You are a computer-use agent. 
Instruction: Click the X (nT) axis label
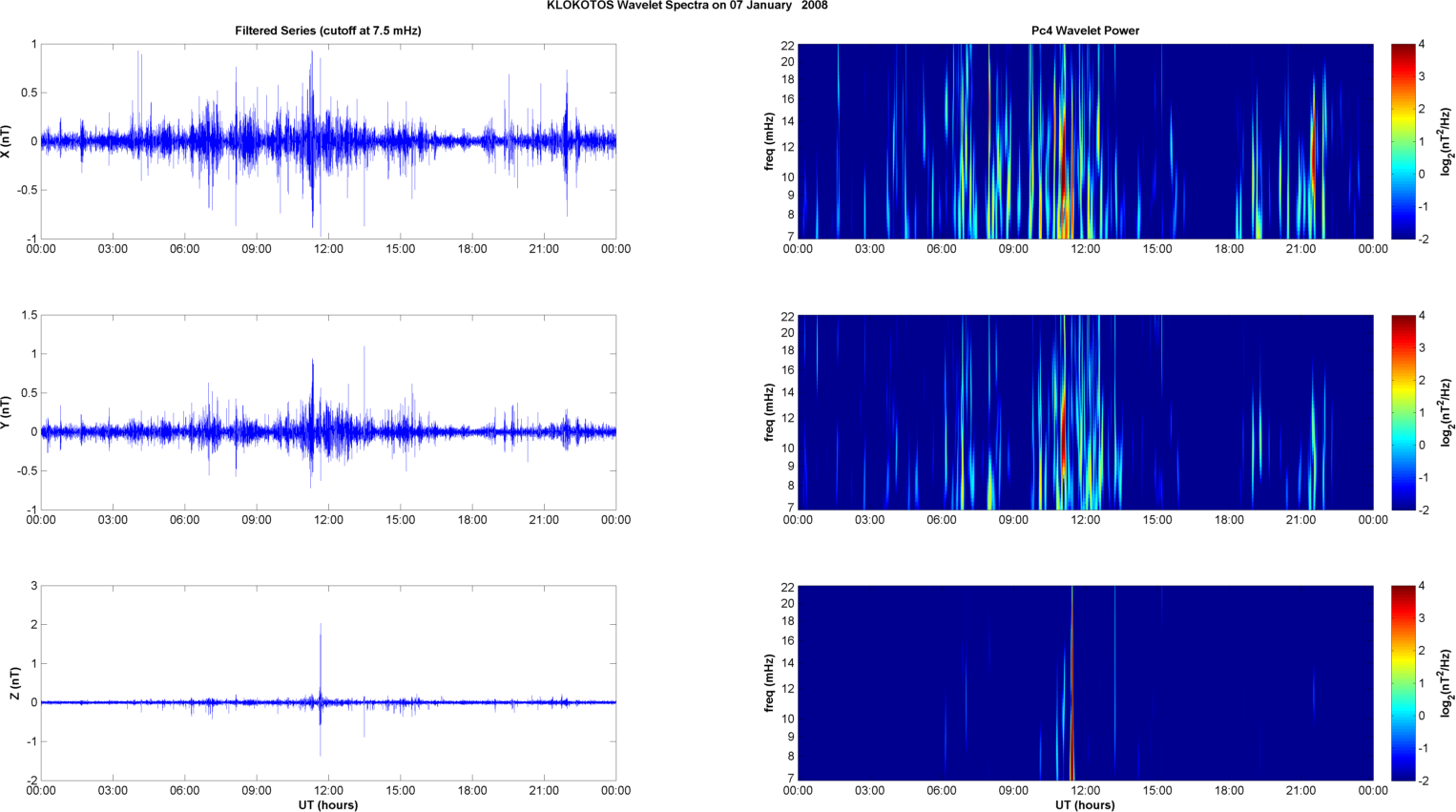(7, 141)
